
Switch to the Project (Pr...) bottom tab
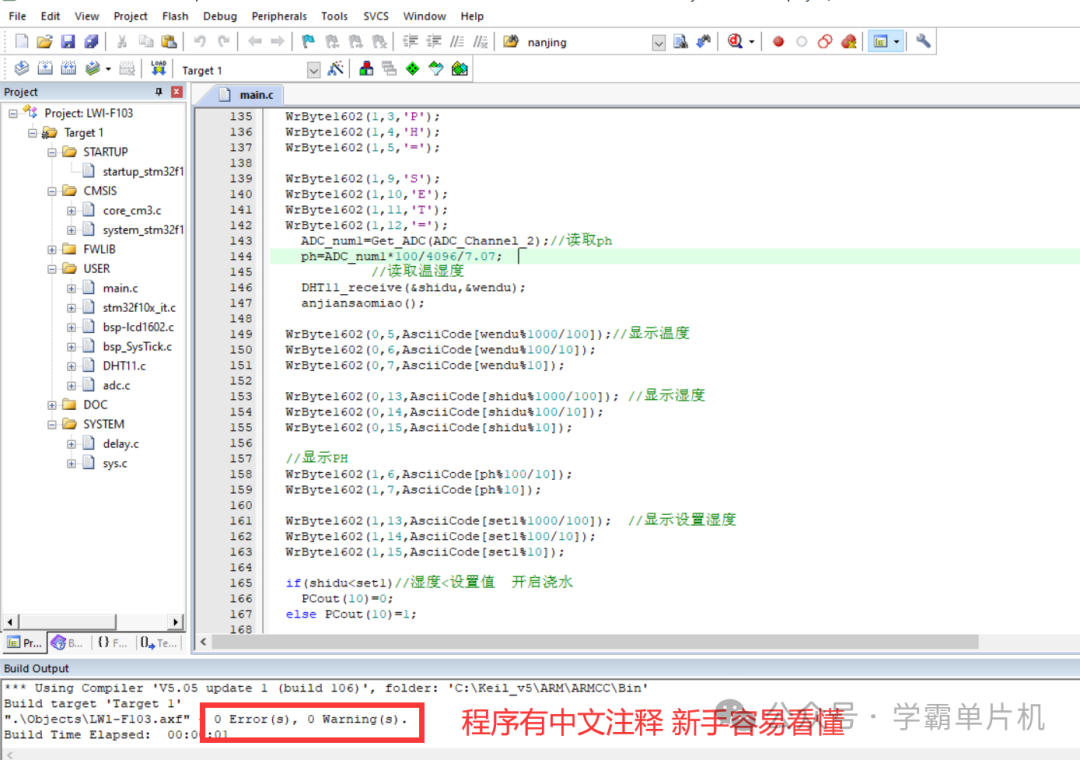24,642
